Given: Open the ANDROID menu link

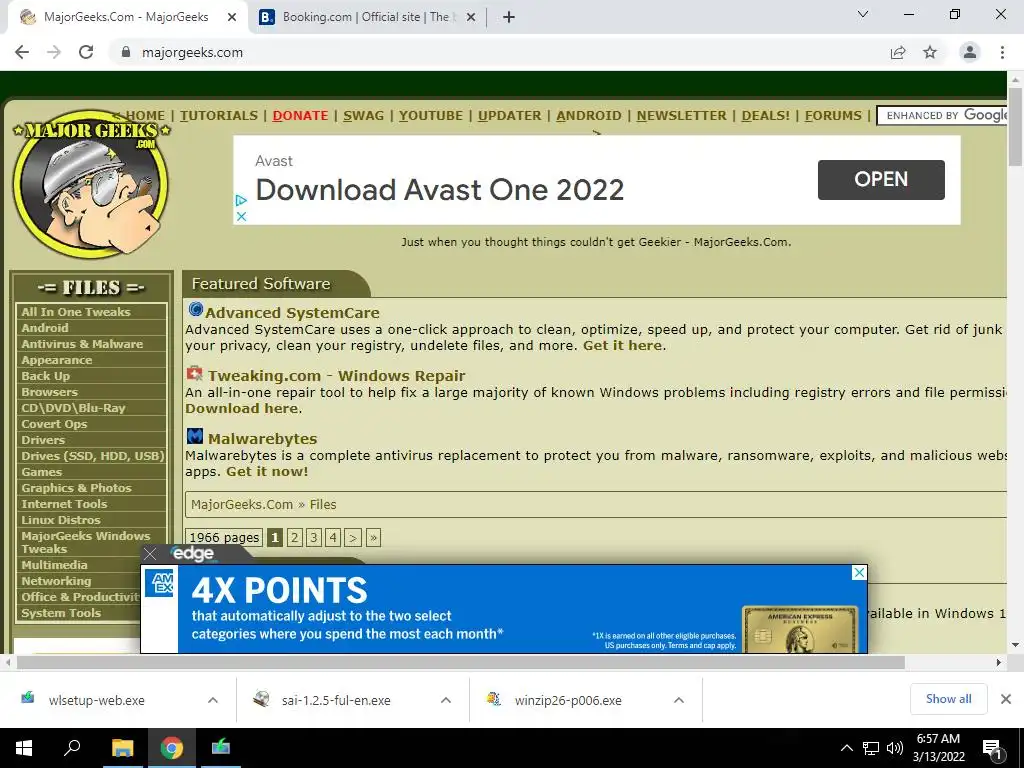Looking at the screenshot, I should pyautogui.click(x=589, y=116).
